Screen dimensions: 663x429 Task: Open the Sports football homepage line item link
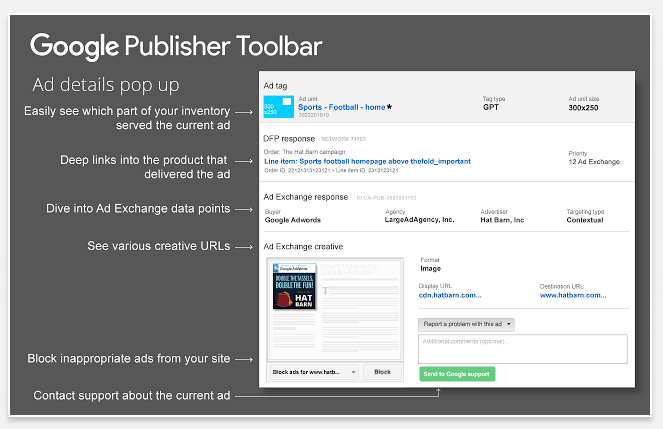pyautogui.click(x=367, y=161)
